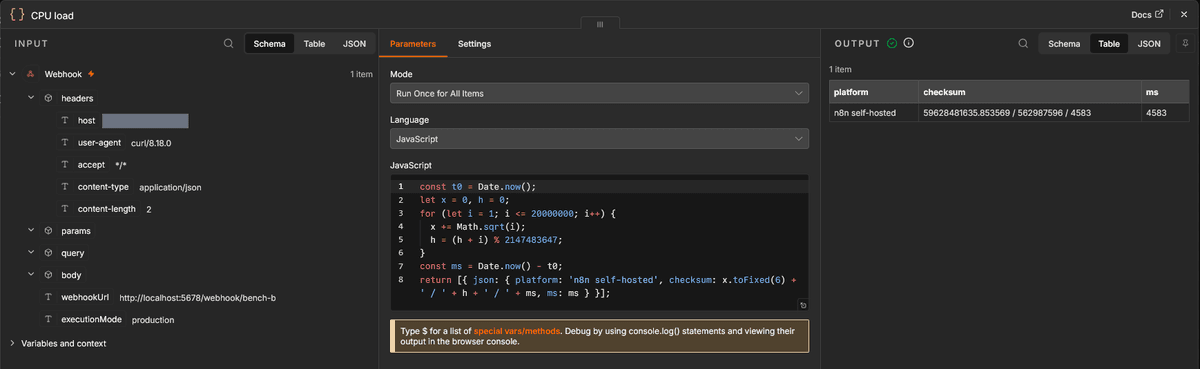Click the accept field type icon
Image resolution: width=1200 pixels, height=369 pixels.
65,165
